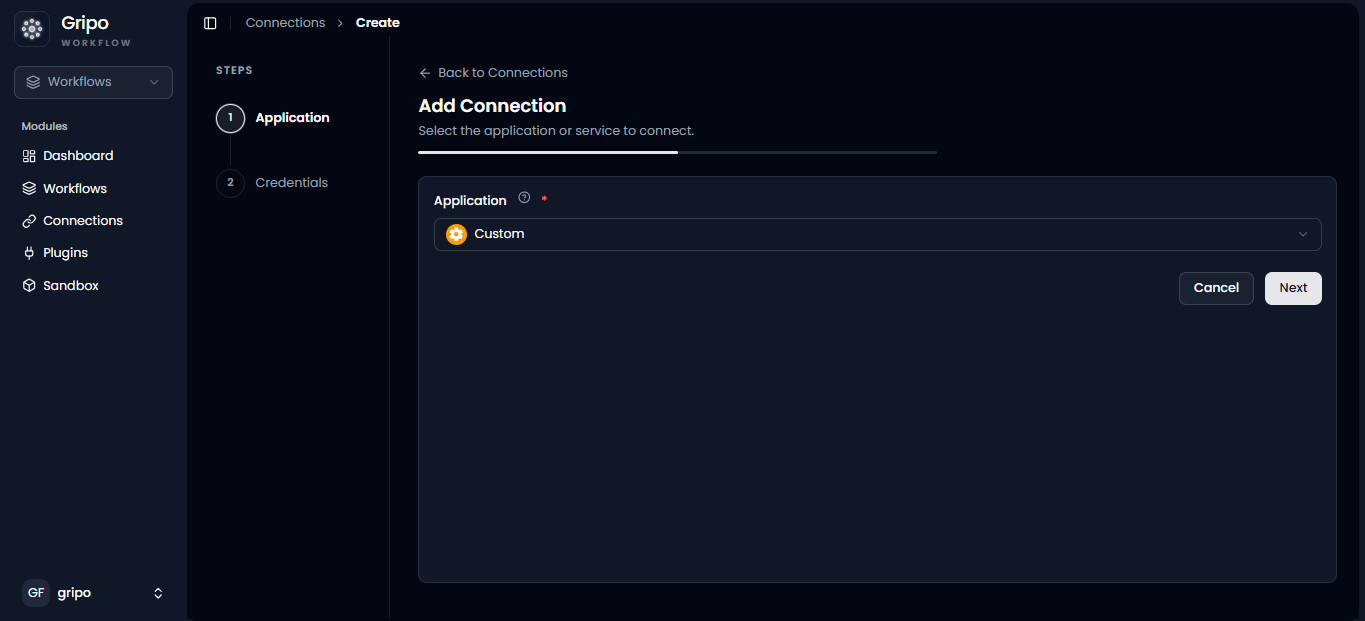Click the Application help question-mark icon
This screenshot has width=1365, height=621.
(524, 198)
